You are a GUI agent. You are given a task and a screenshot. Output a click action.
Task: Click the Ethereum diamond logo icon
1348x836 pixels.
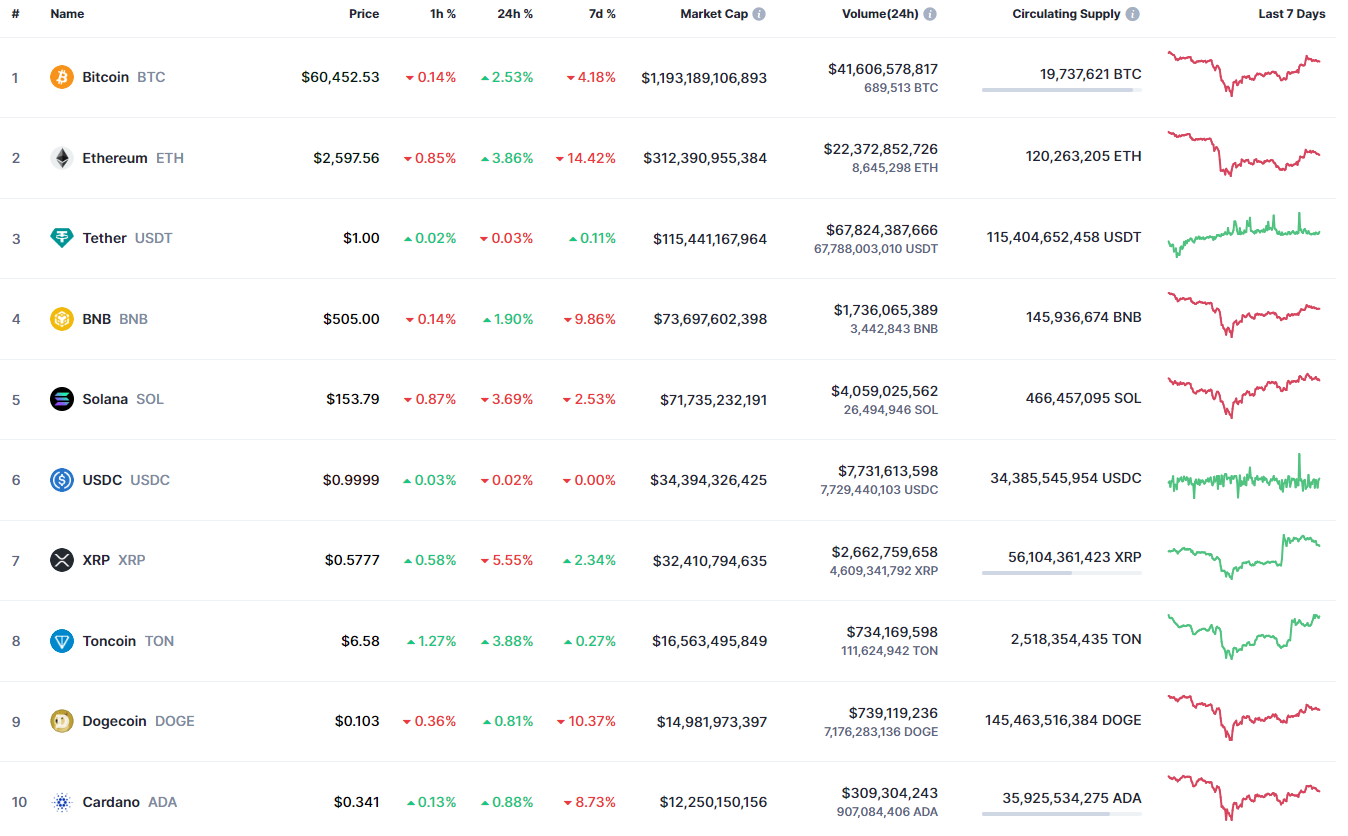tap(62, 158)
